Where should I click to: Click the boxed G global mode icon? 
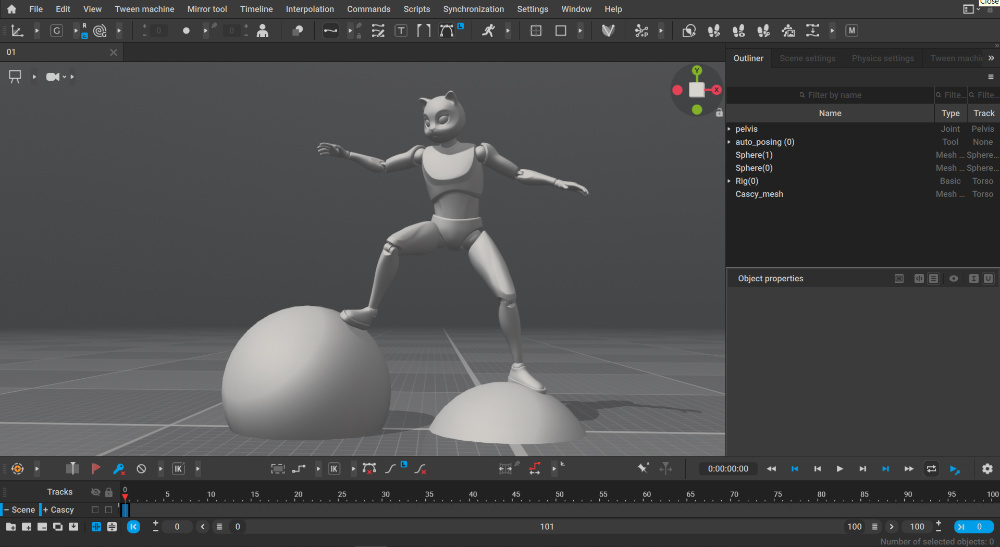pyautogui.click(x=56, y=31)
